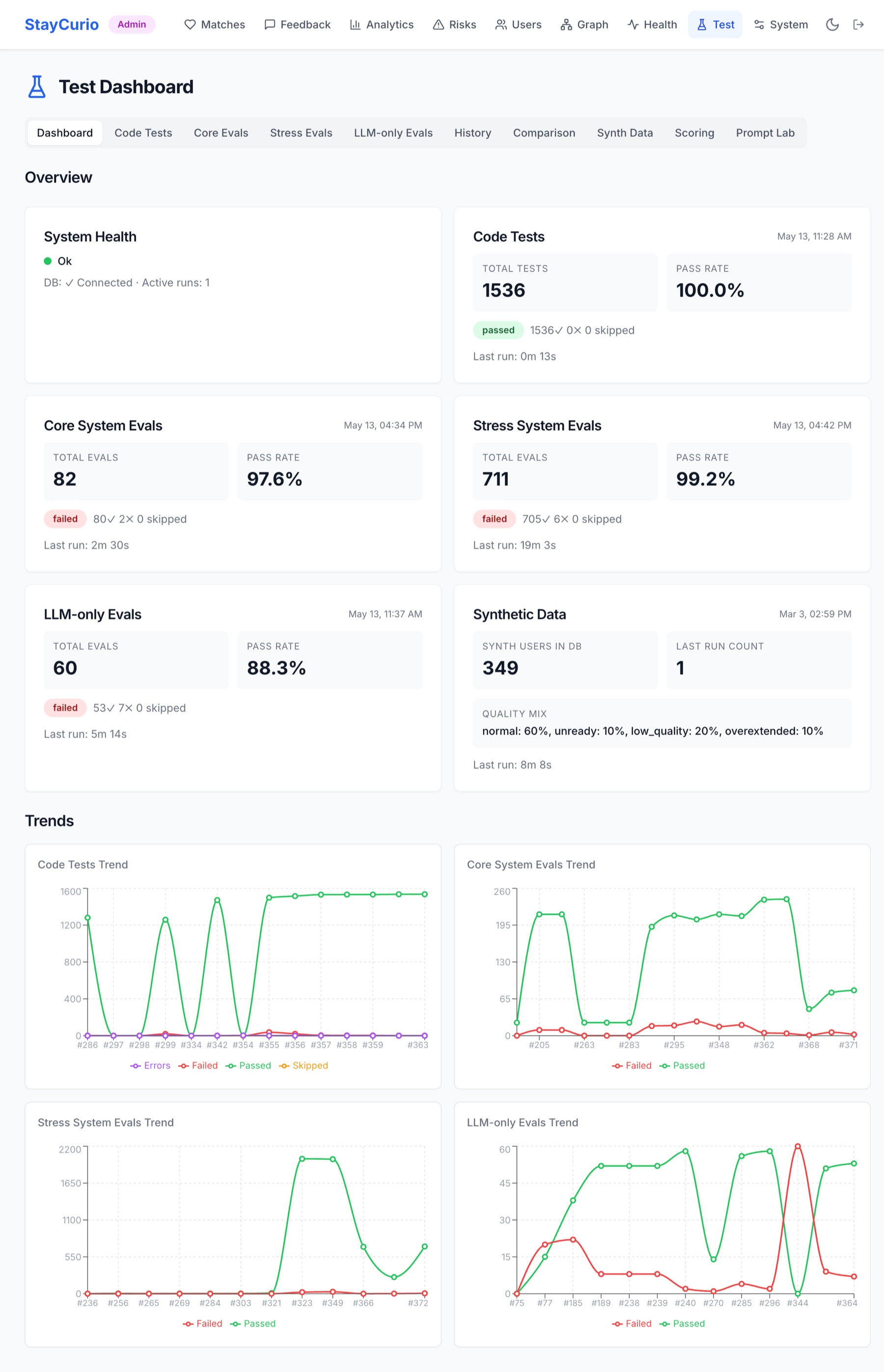Click failed badge in Core System Evals
Screen dimensions: 884x1372
point(65,519)
